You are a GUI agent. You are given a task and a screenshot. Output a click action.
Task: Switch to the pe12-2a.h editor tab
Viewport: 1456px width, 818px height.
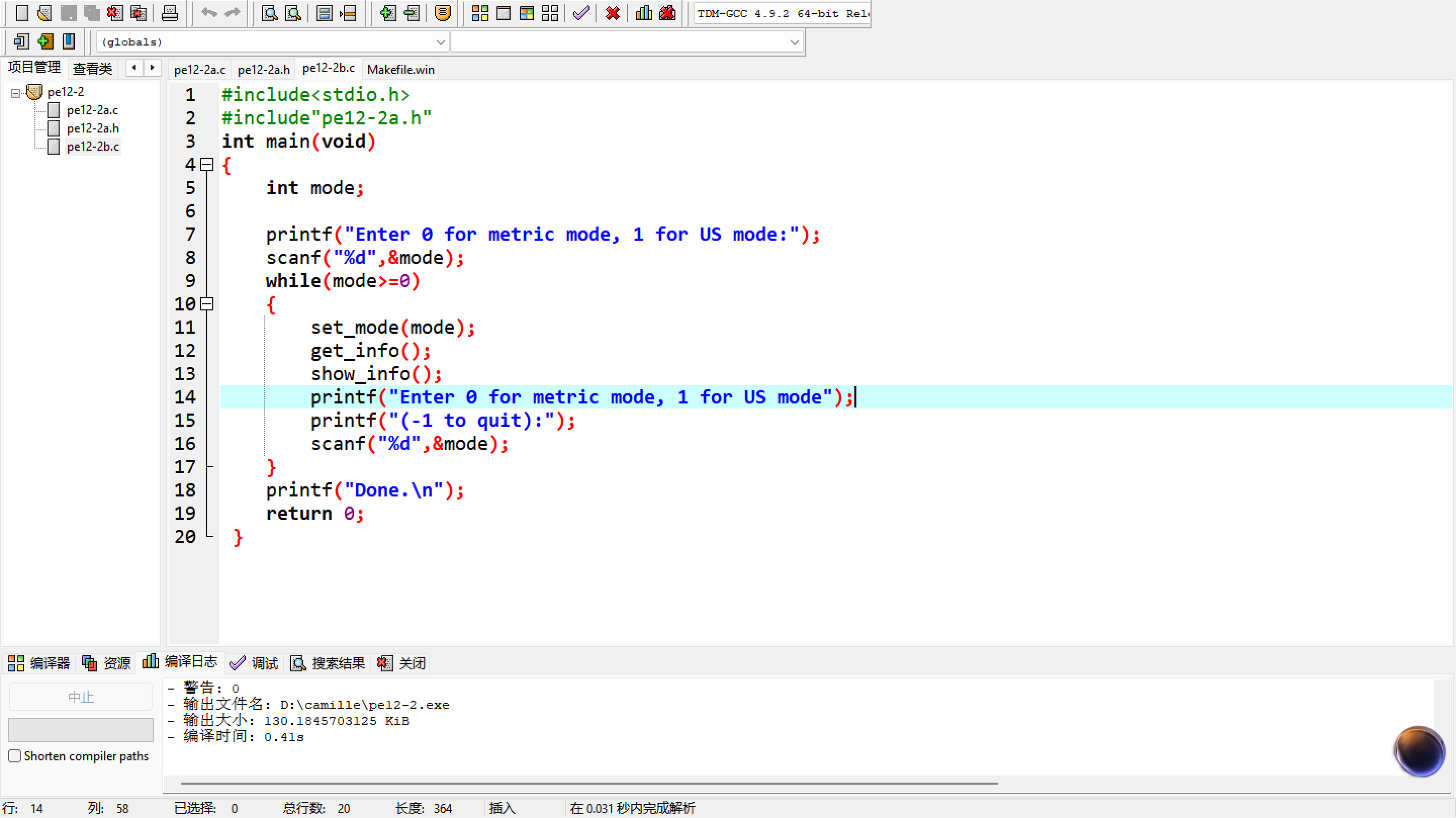coord(263,70)
